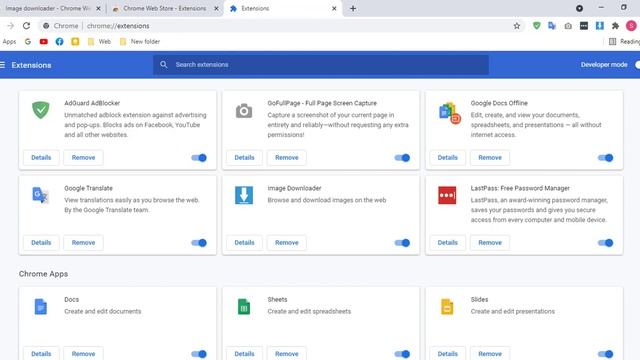The image size is (640, 360).
Task: Switch to Chrome Web Store tab
Action: point(165,8)
